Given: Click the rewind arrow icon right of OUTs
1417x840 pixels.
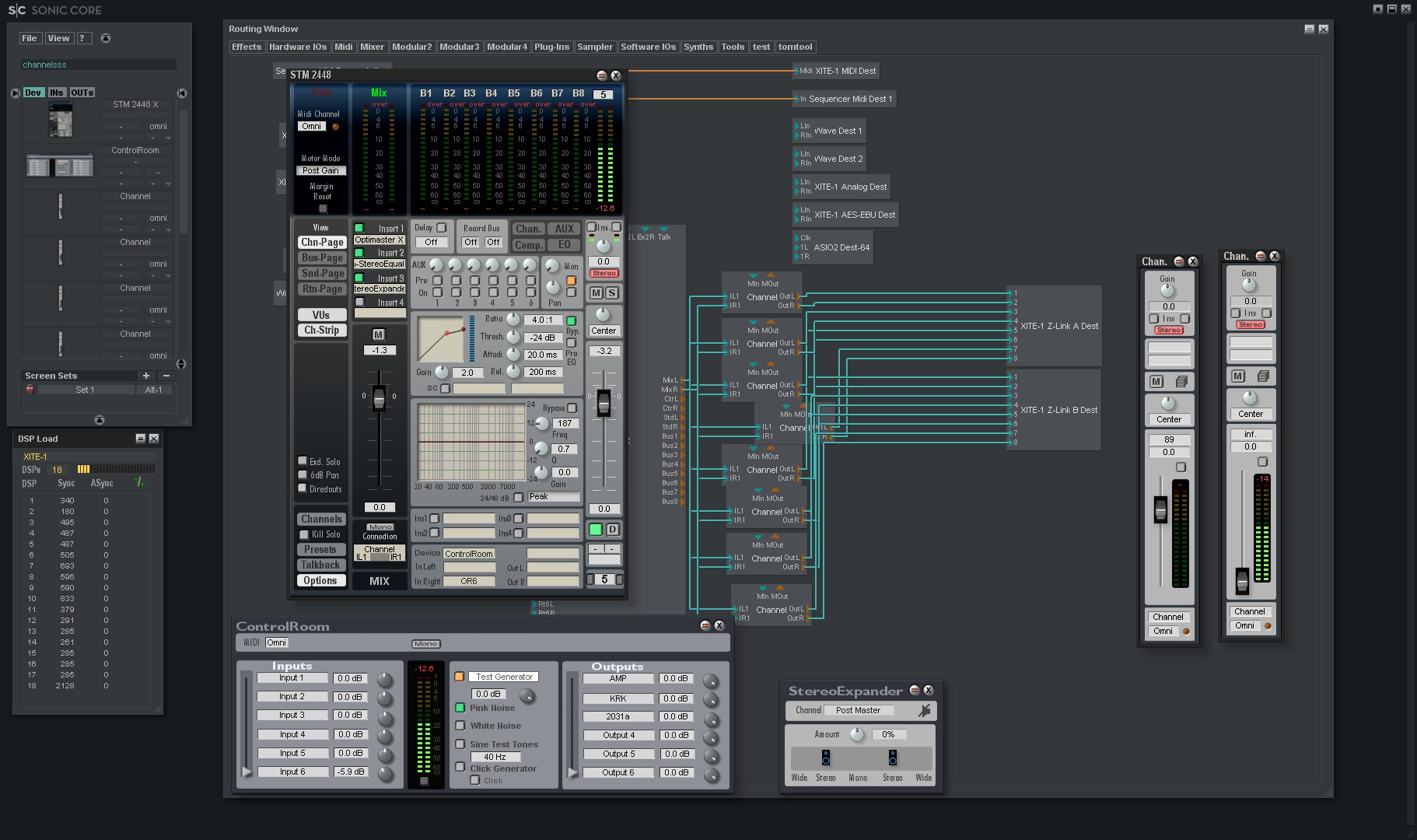Looking at the screenshot, I should [x=182, y=93].
